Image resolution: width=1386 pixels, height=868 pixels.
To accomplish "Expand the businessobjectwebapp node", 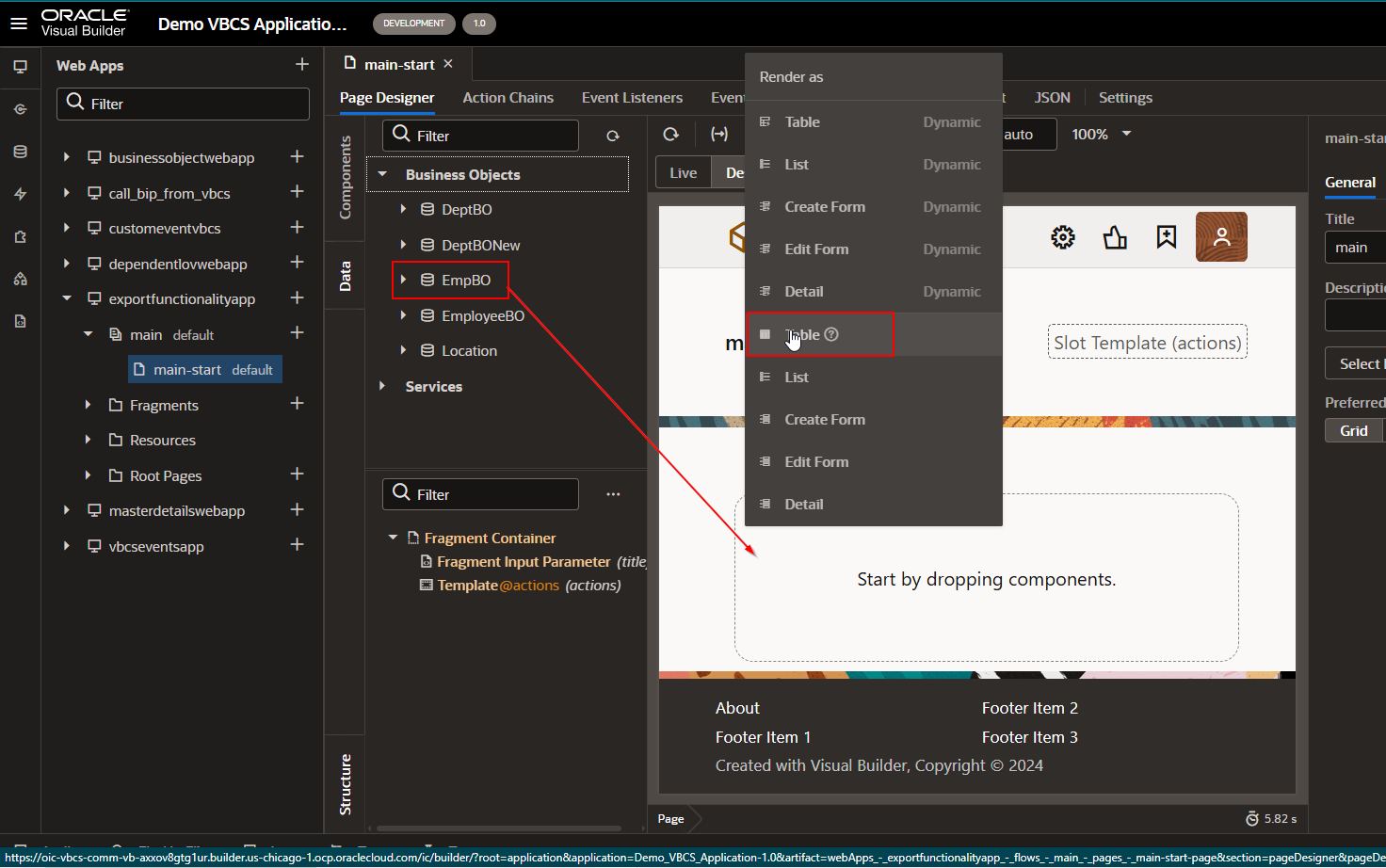I will pos(66,157).
